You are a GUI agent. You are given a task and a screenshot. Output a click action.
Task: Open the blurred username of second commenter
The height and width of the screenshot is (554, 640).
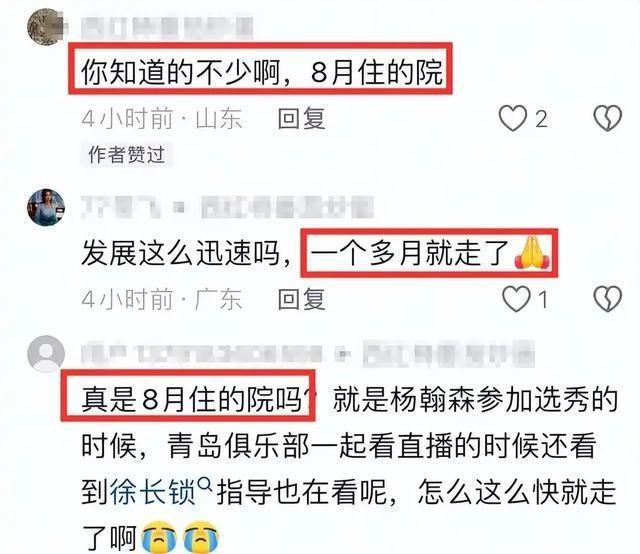(x=227, y=207)
